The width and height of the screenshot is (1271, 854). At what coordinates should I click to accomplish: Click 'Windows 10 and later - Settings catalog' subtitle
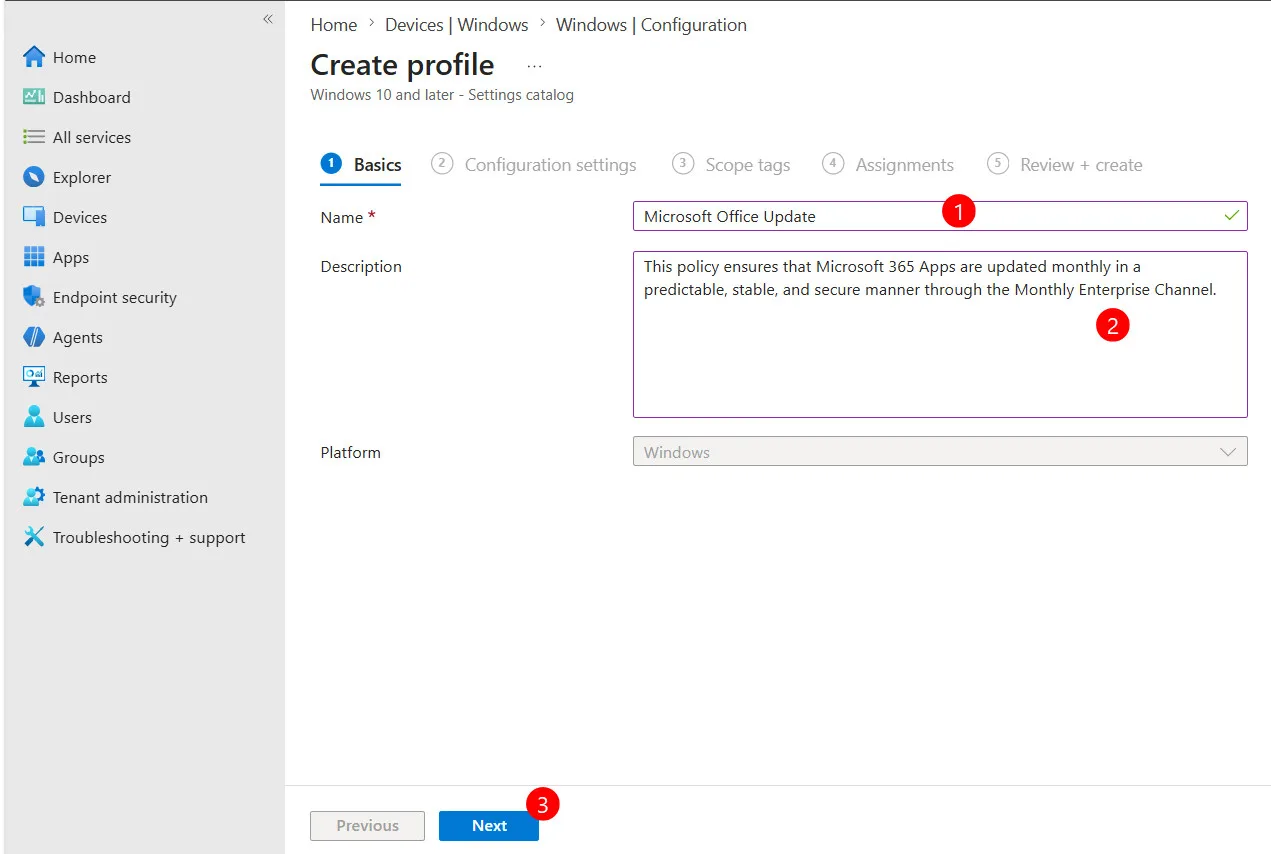tap(442, 95)
